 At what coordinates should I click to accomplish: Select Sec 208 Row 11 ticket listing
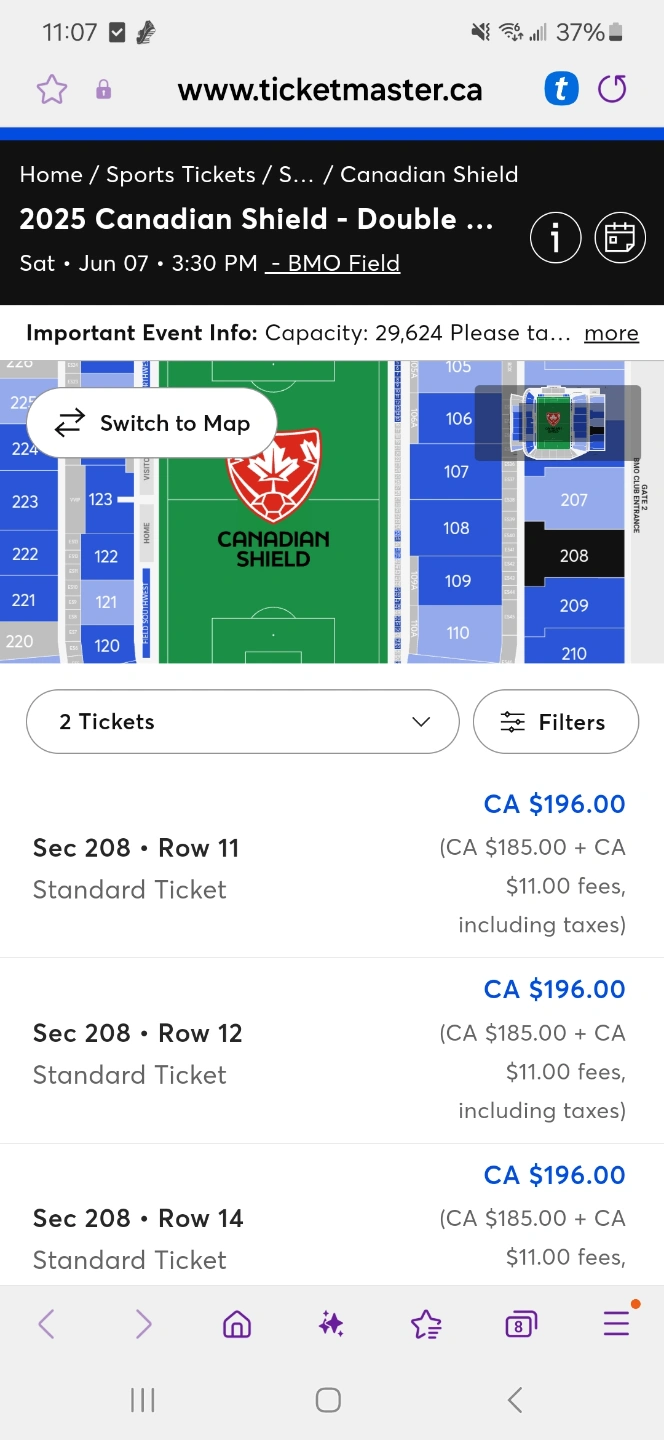332,866
